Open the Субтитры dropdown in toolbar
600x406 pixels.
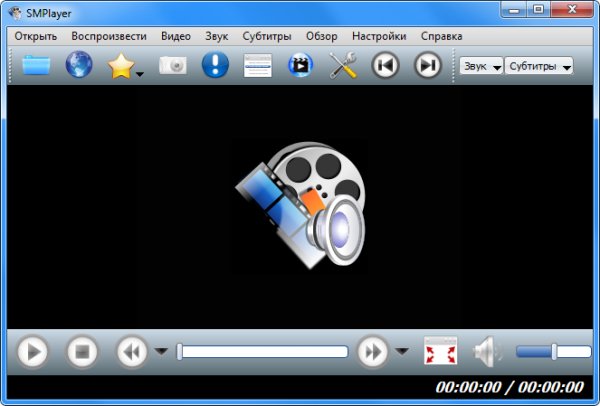point(539,66)
